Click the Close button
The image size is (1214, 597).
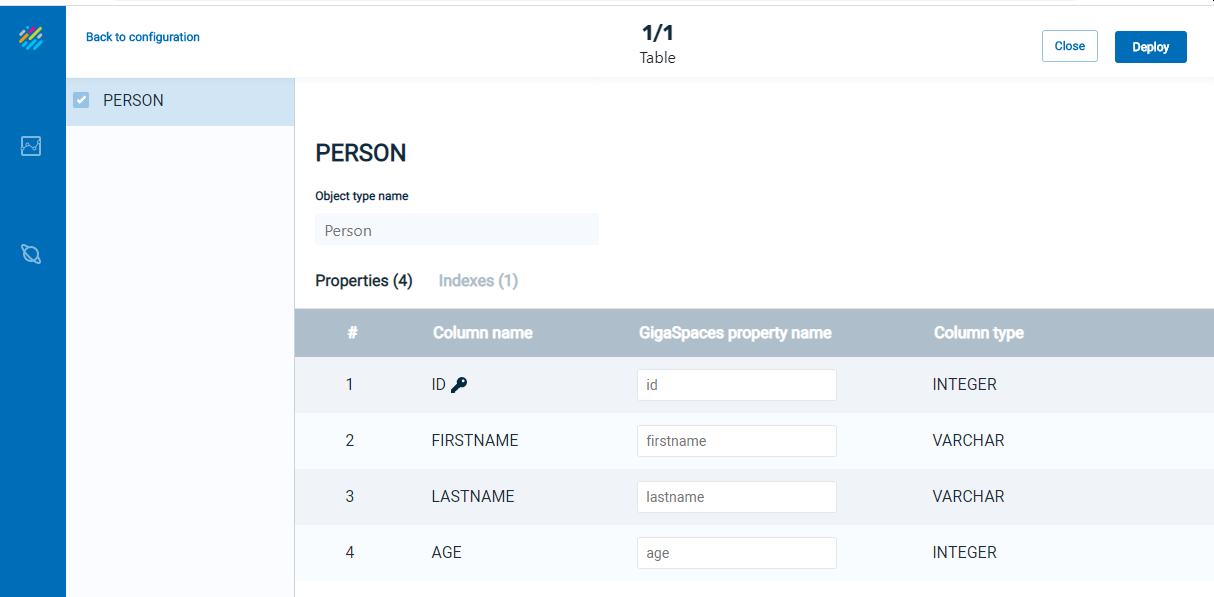[x=1070, y=46]
